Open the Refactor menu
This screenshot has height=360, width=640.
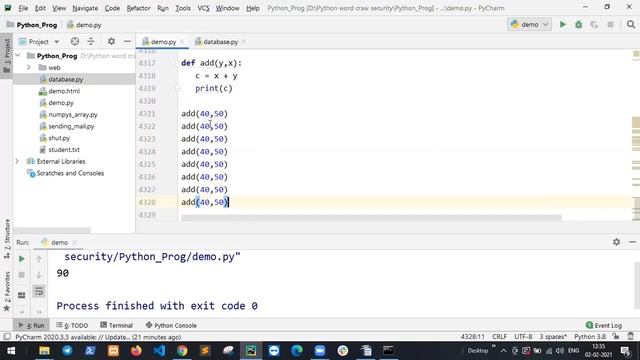coord(138,8)
